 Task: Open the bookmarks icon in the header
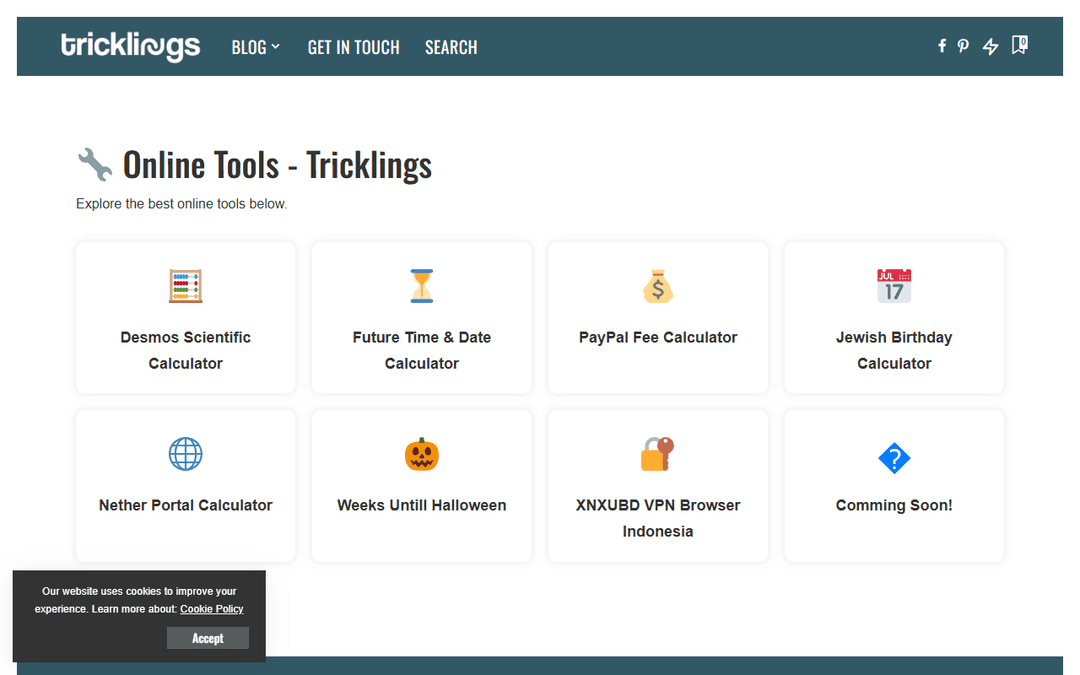coord(1019,45)
